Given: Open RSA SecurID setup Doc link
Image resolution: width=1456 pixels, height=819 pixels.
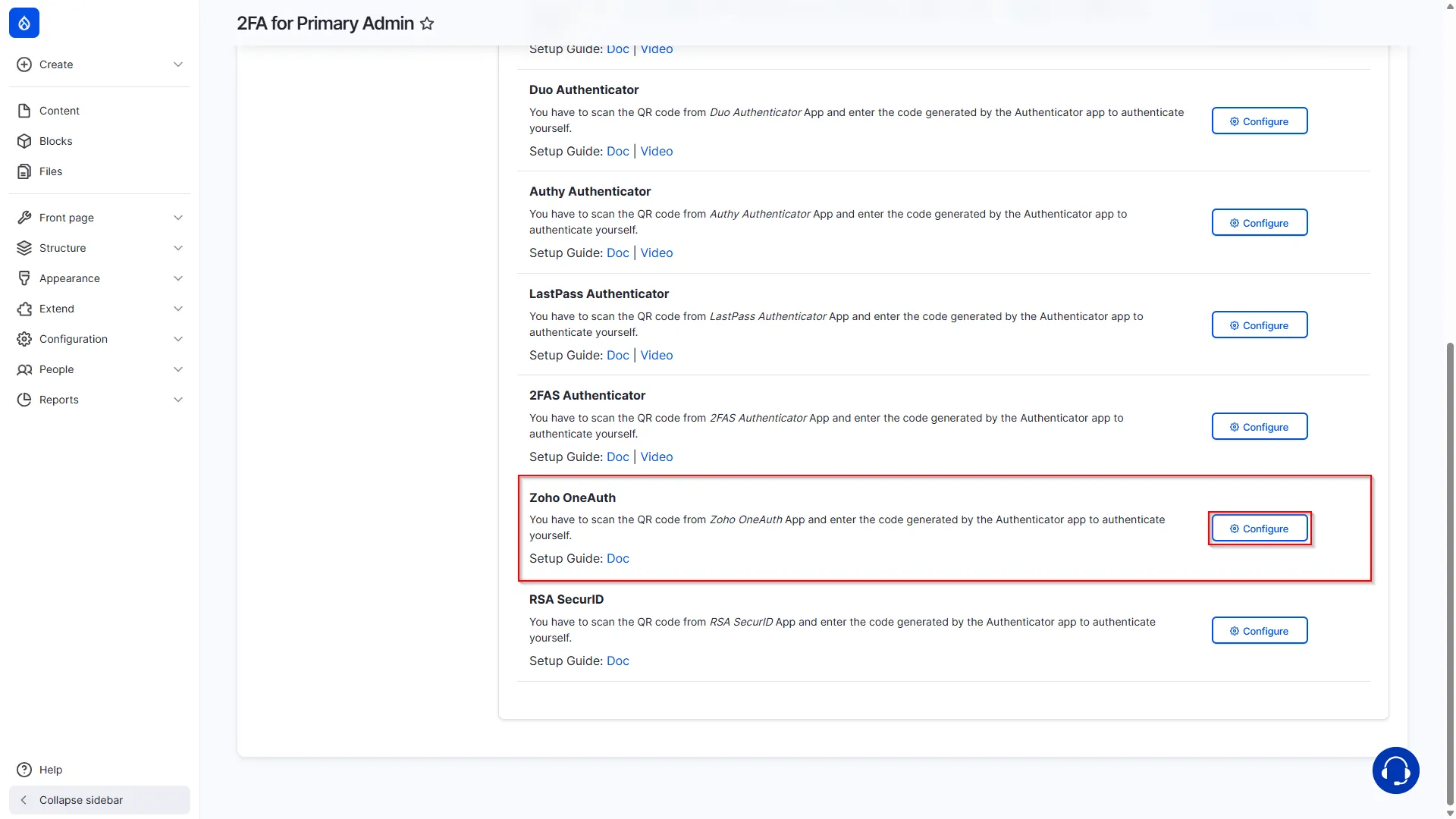Looking at the screenshot, I should tap(617, 661).
